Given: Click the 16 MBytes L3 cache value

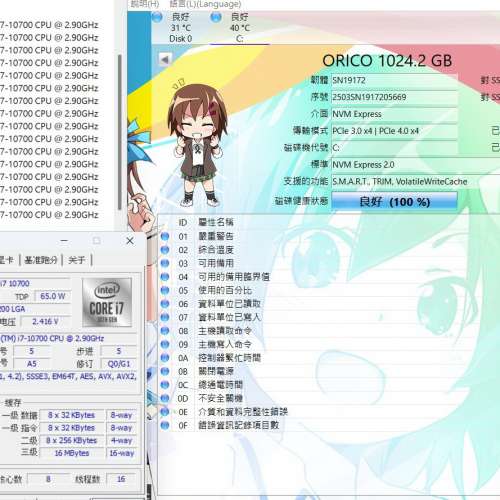Looking at the screenshot, I should (72, 453).
